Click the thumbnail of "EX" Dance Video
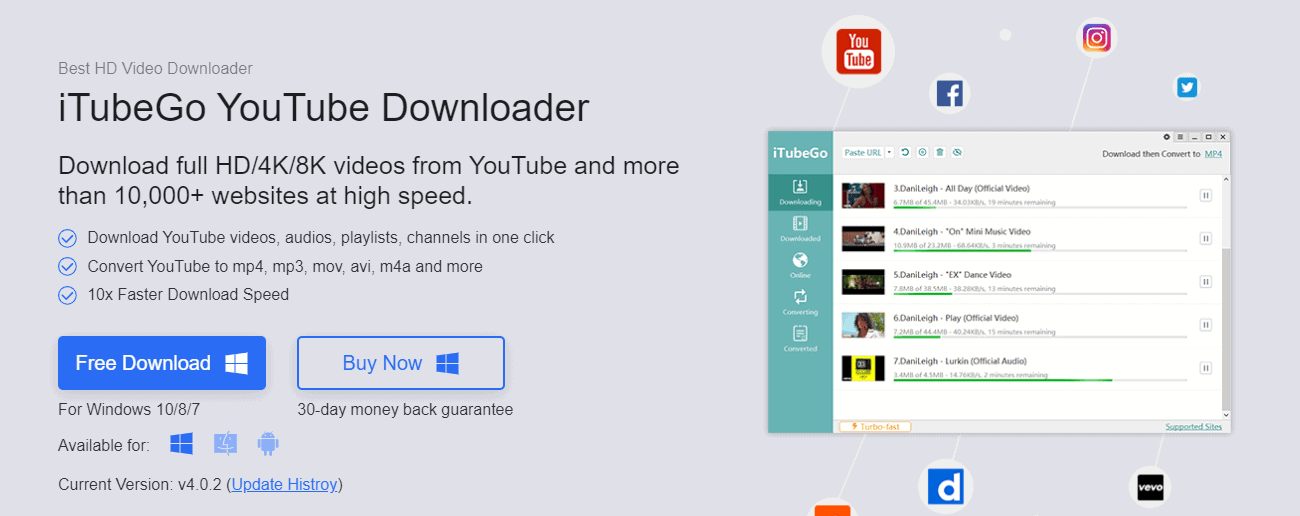The width and height of the screenshot is (1300, 516). 863,282
